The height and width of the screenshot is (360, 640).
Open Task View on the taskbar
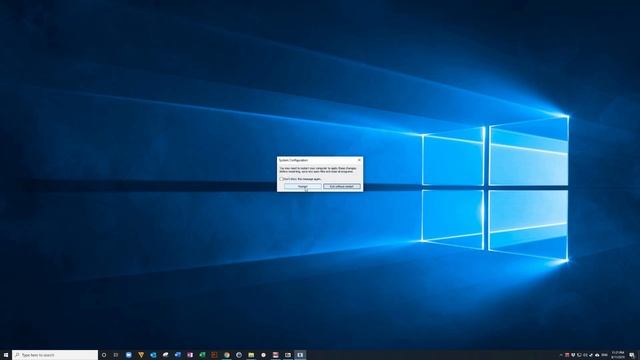[116, 355]
